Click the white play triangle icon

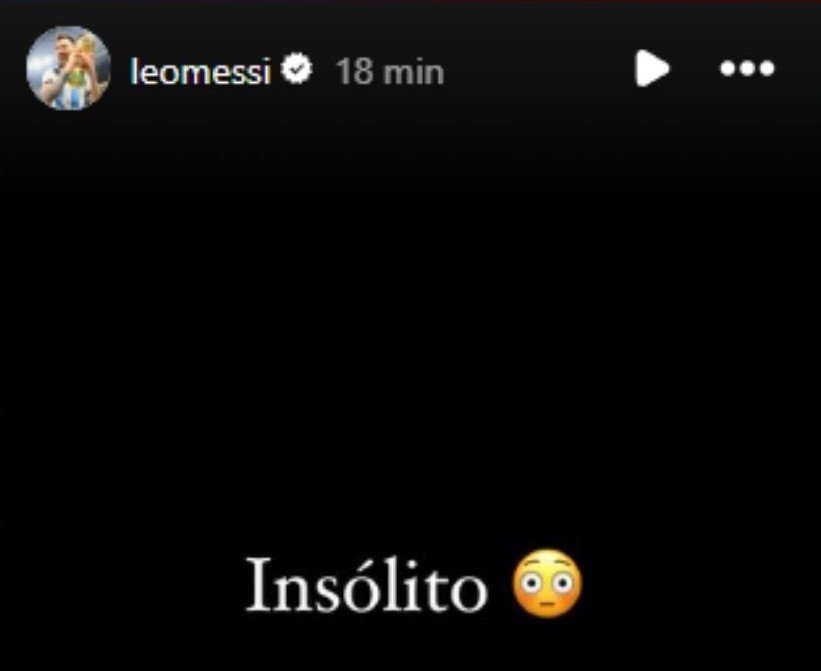[652, 69]
